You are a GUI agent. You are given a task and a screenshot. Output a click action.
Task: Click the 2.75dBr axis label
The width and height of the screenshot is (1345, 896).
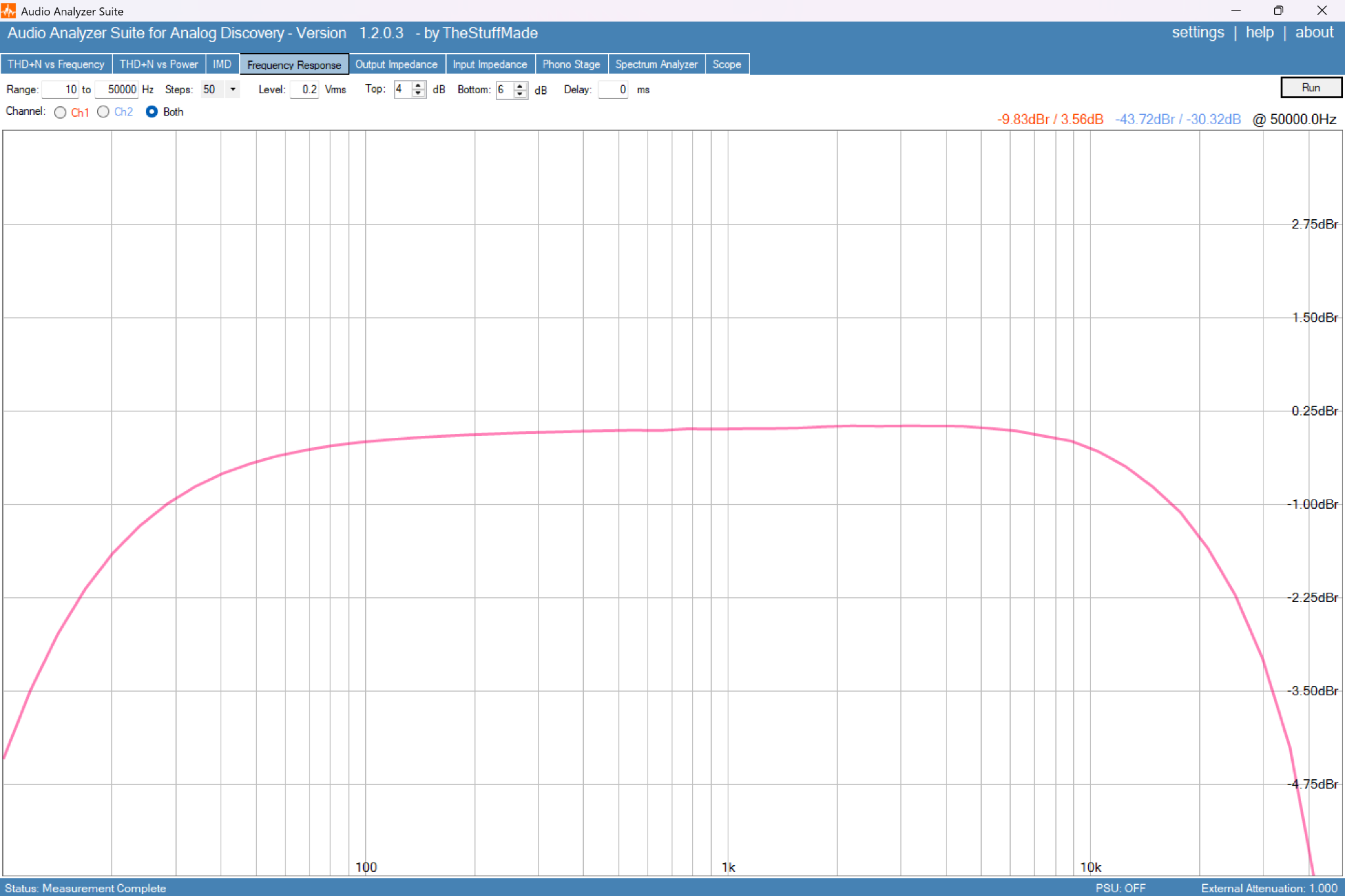coord(1315,224)
